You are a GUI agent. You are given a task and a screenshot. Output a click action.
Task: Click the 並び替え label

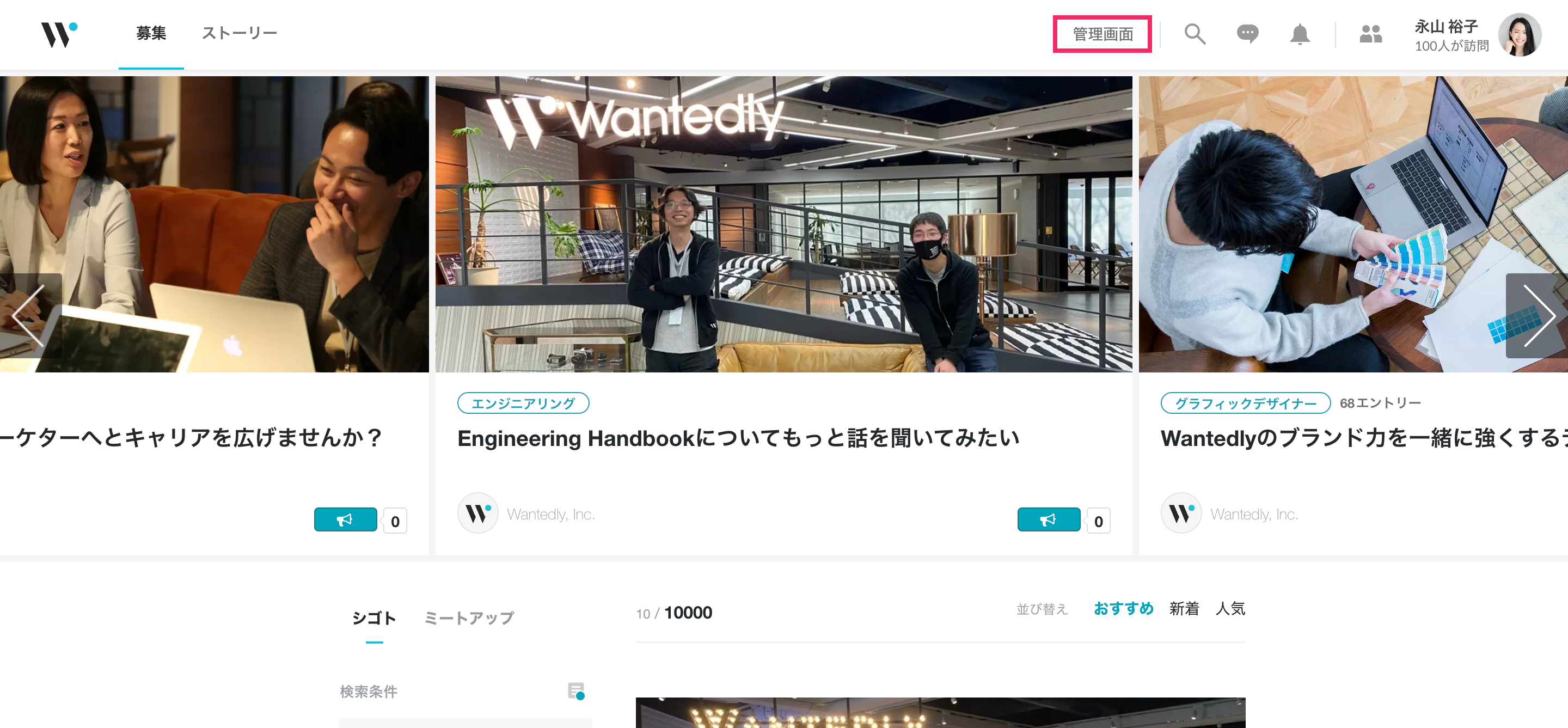[1042, 609]
